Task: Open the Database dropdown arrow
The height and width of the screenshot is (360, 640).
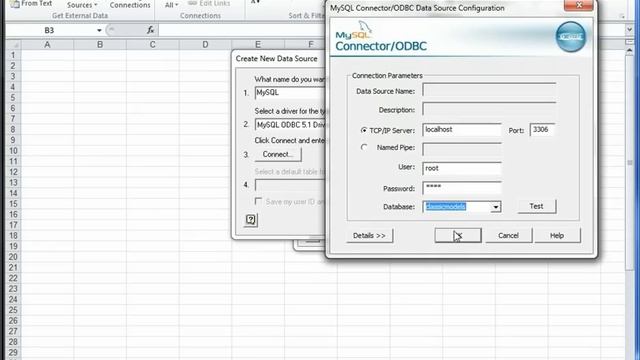Action: [x=496, y=207]
